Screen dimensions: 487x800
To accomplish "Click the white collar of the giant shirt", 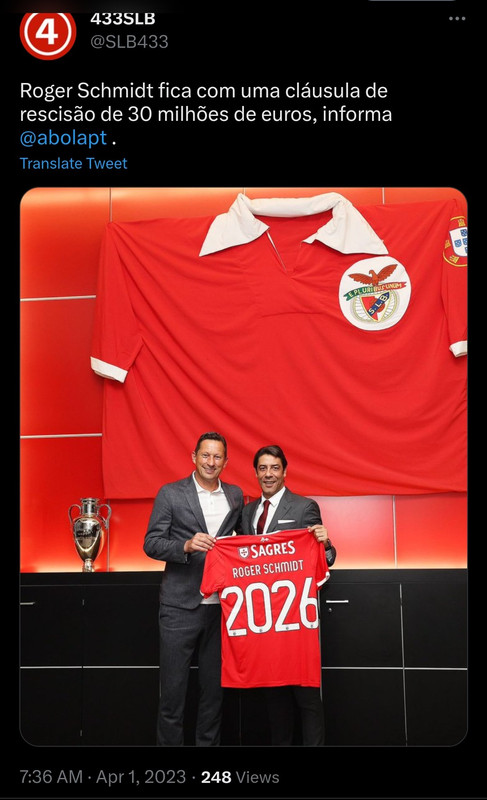I will click(x=293, y=223).
